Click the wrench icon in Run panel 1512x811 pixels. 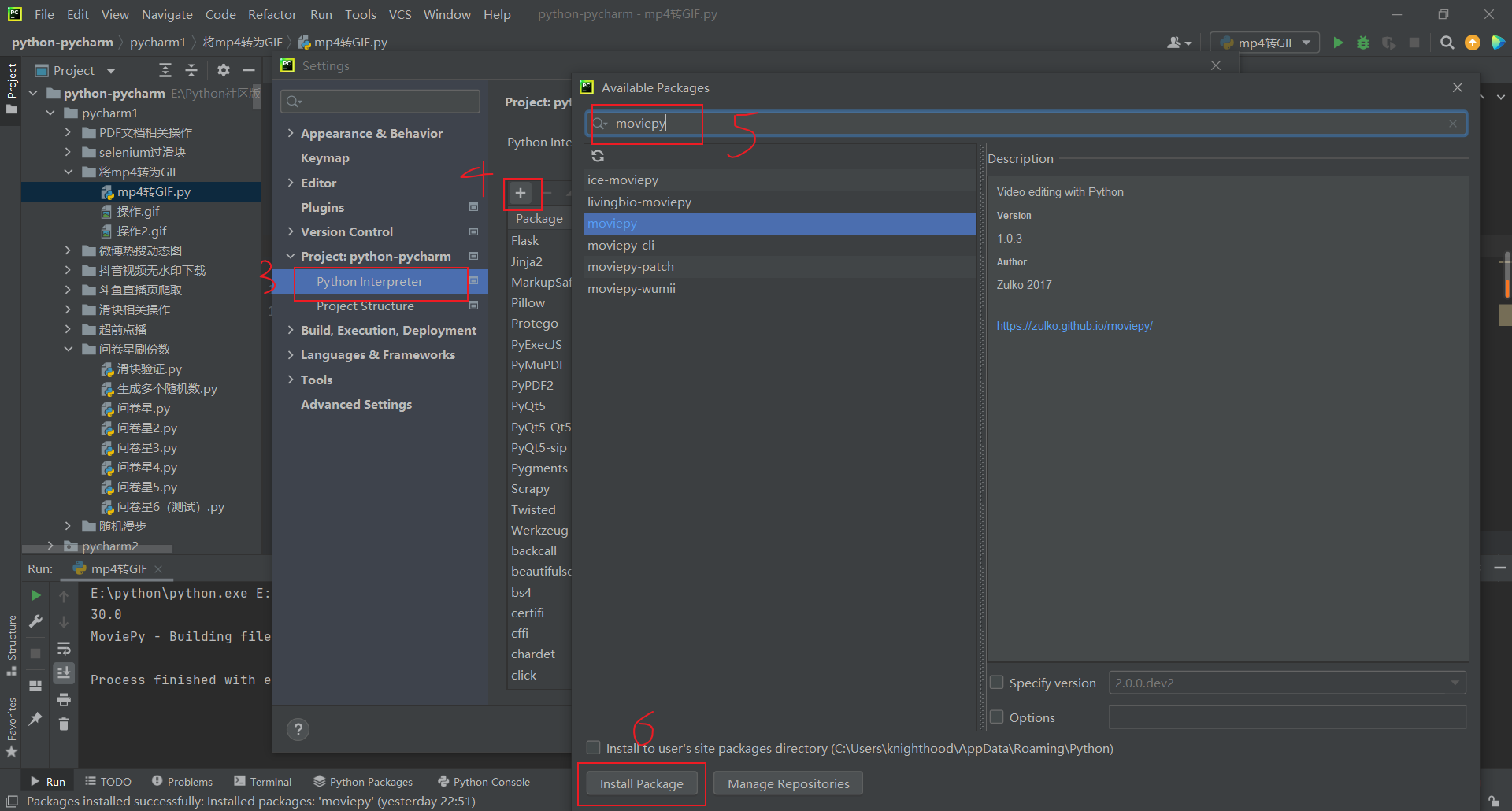coord(35,621)
